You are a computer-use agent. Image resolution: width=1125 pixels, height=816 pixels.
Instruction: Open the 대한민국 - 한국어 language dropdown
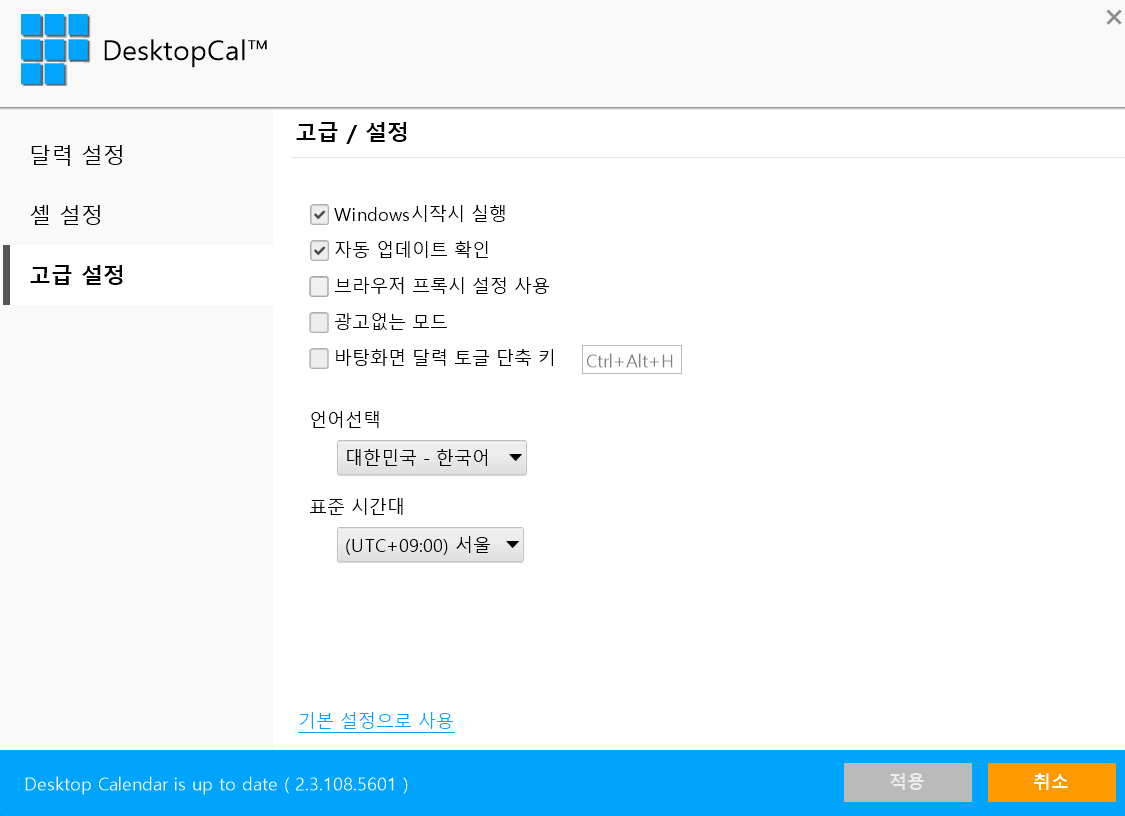[x=432, y=458]
